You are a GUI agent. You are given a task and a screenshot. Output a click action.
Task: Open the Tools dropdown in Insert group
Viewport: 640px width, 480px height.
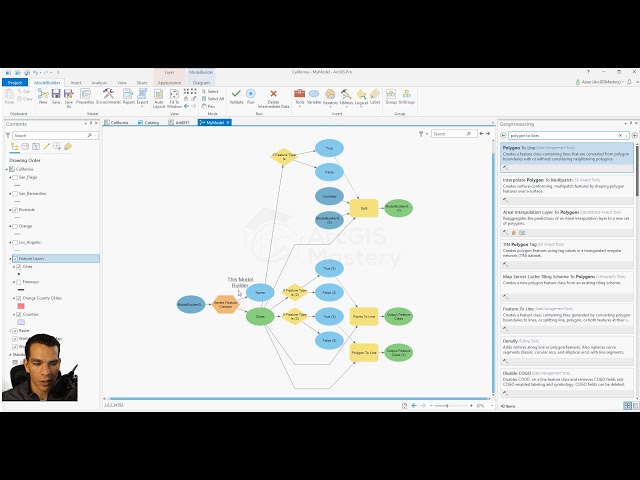pos(300,98)
